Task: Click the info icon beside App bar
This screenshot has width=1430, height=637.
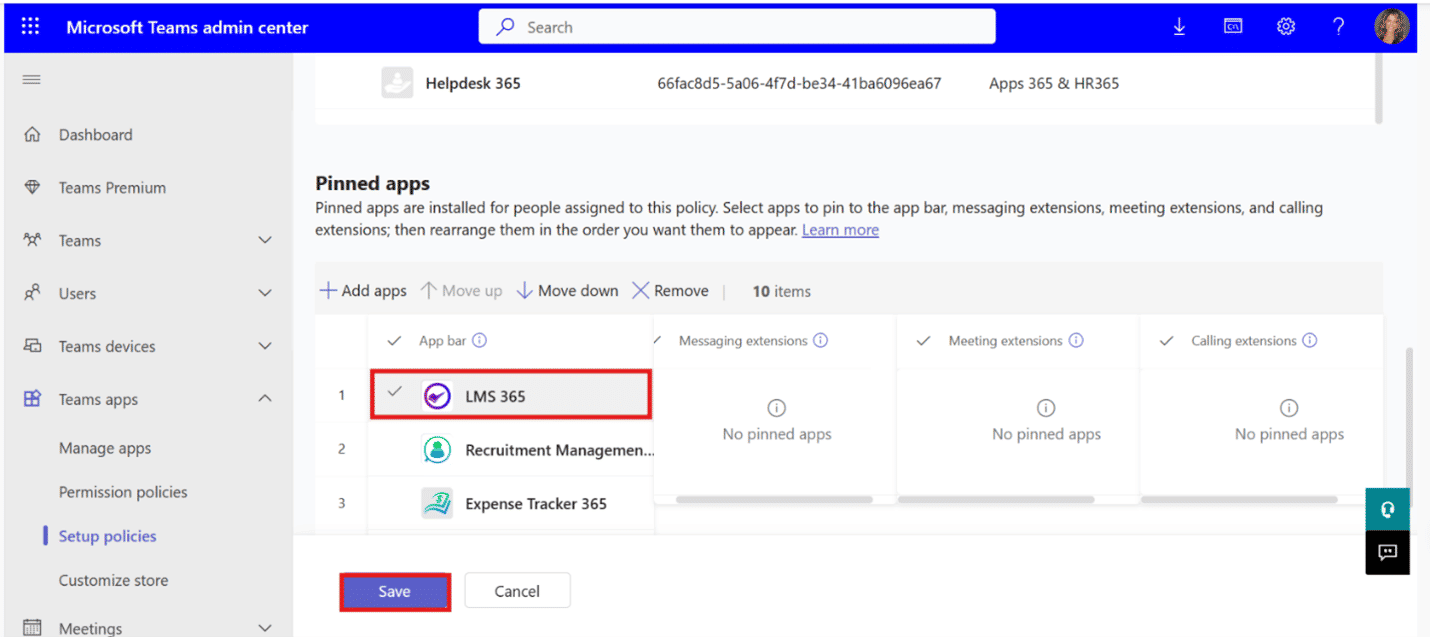Action: pos(479,341)
